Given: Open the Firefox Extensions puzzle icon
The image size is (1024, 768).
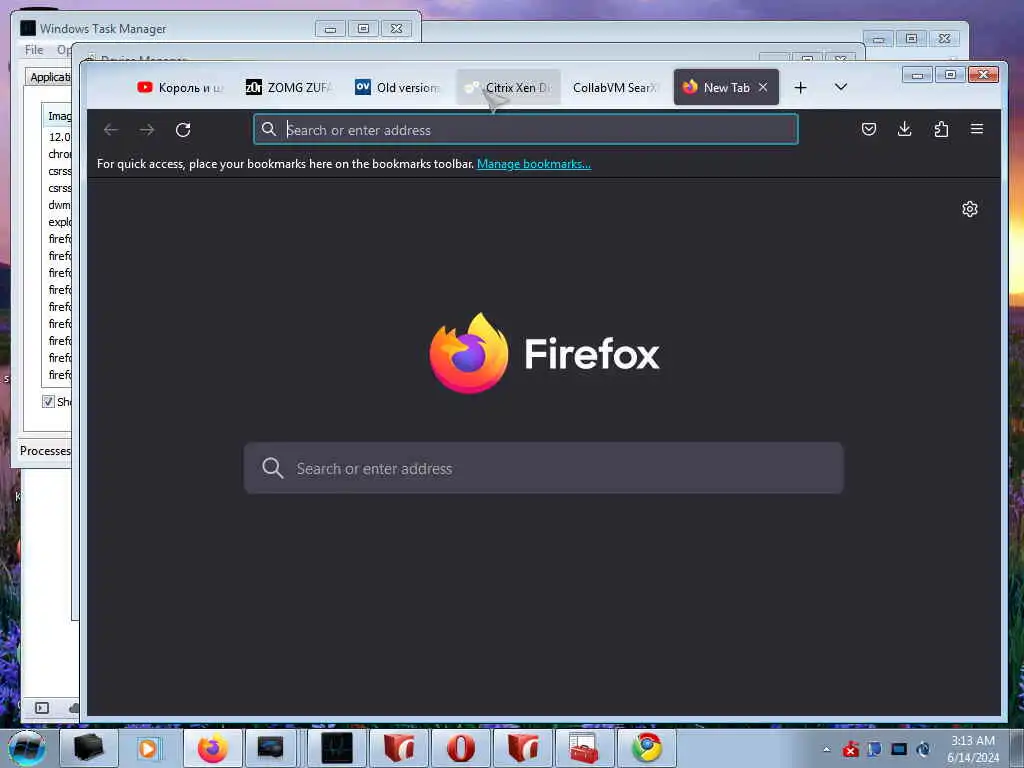Looking at the screenshot, I should 941,129.
